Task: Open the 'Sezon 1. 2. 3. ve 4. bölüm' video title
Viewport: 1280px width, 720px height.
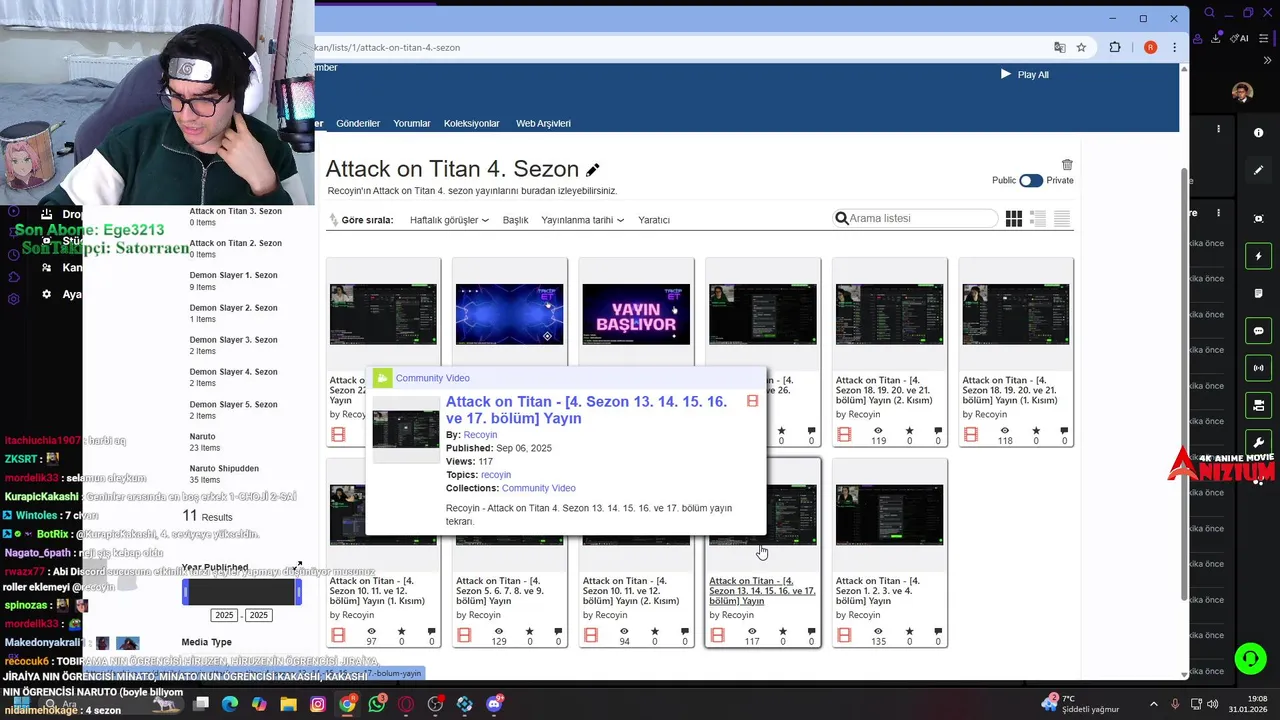Action: tap(878, 591)
